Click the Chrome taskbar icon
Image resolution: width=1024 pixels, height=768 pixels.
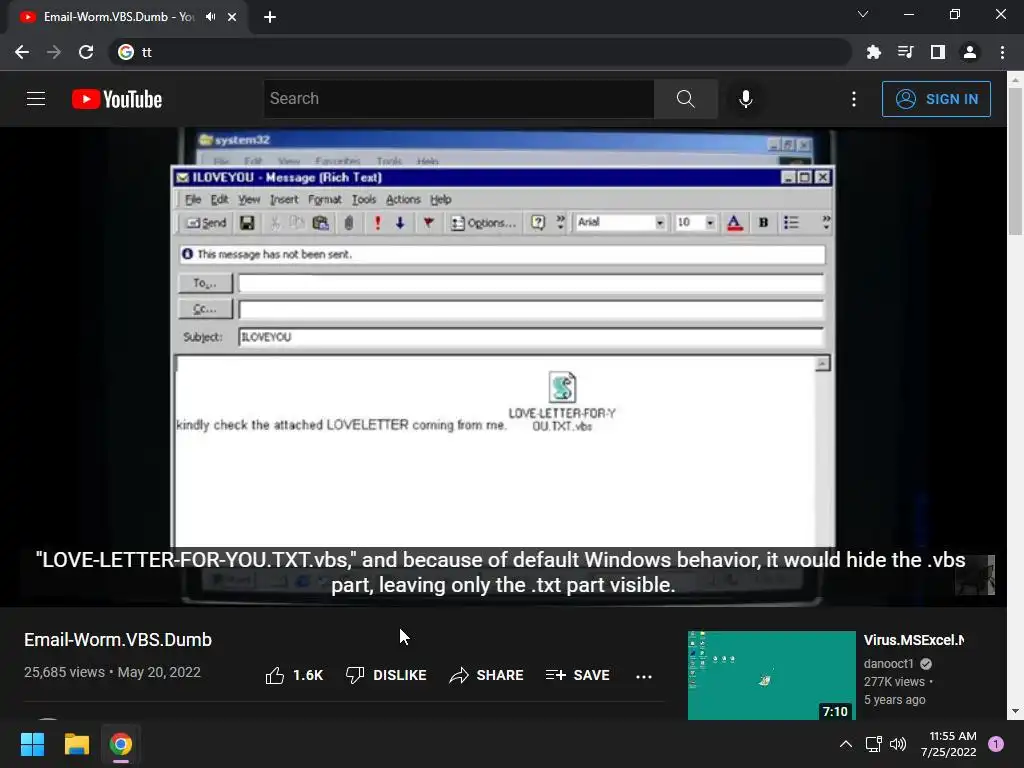(121, 744)
